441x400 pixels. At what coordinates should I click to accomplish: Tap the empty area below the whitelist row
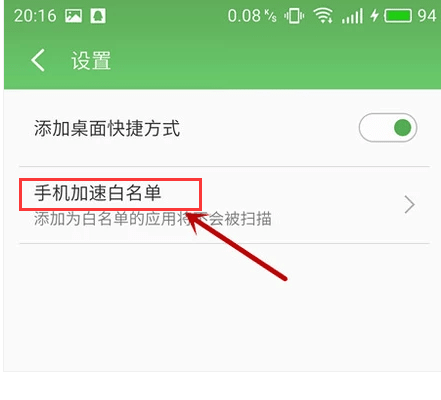click(222, 307)
